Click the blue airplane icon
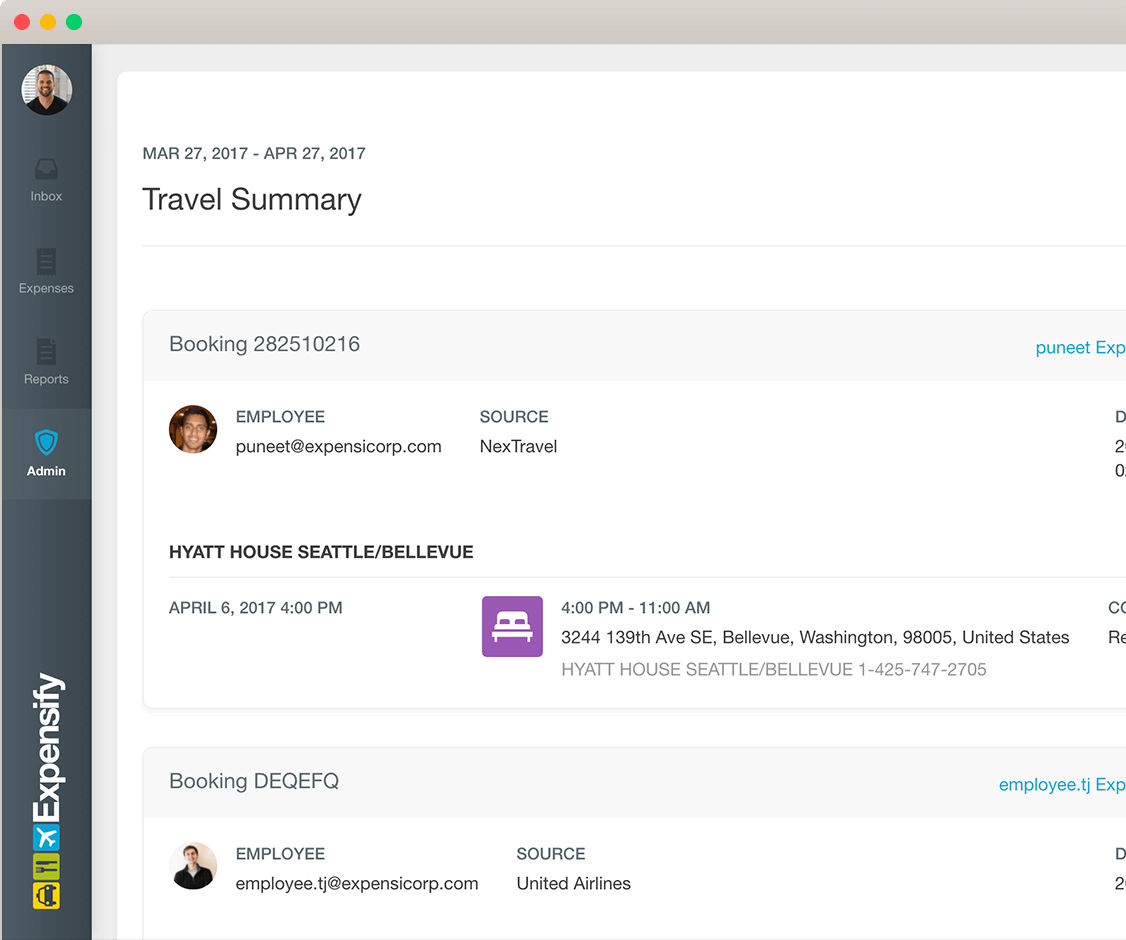This screenshot has width=1126, height=940. [47, 837]
